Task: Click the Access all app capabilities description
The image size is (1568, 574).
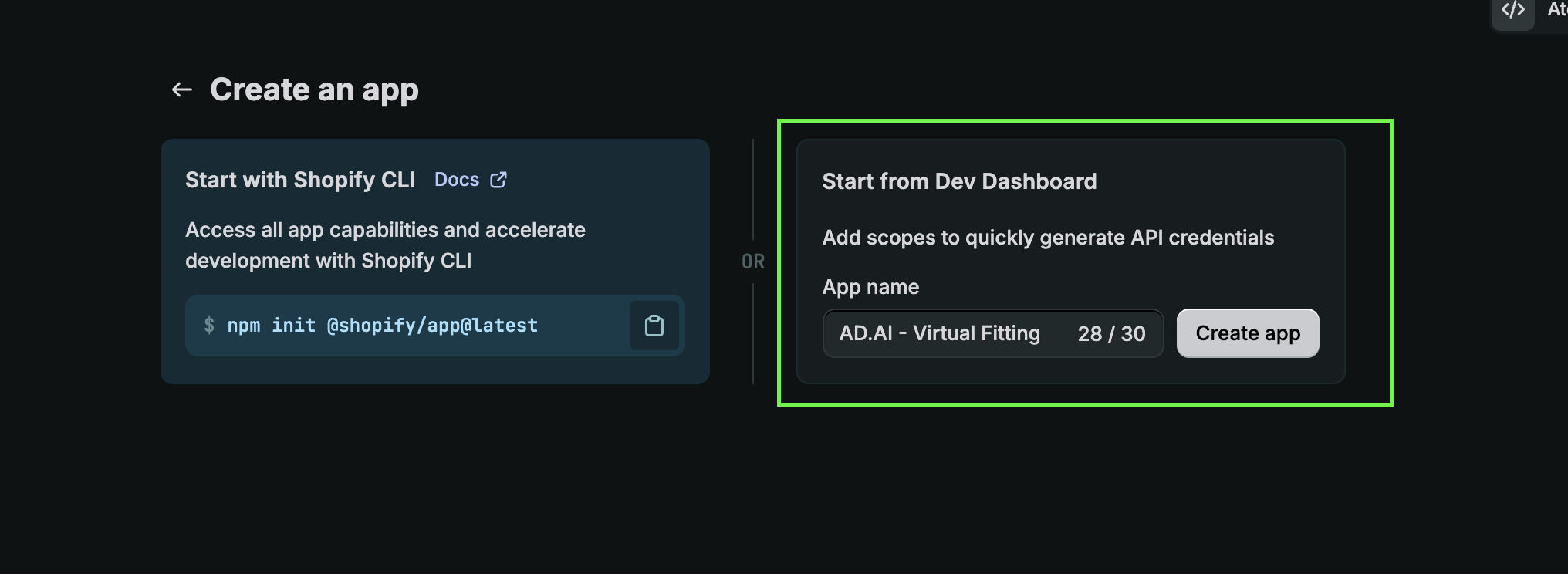Action: [385, 245]
